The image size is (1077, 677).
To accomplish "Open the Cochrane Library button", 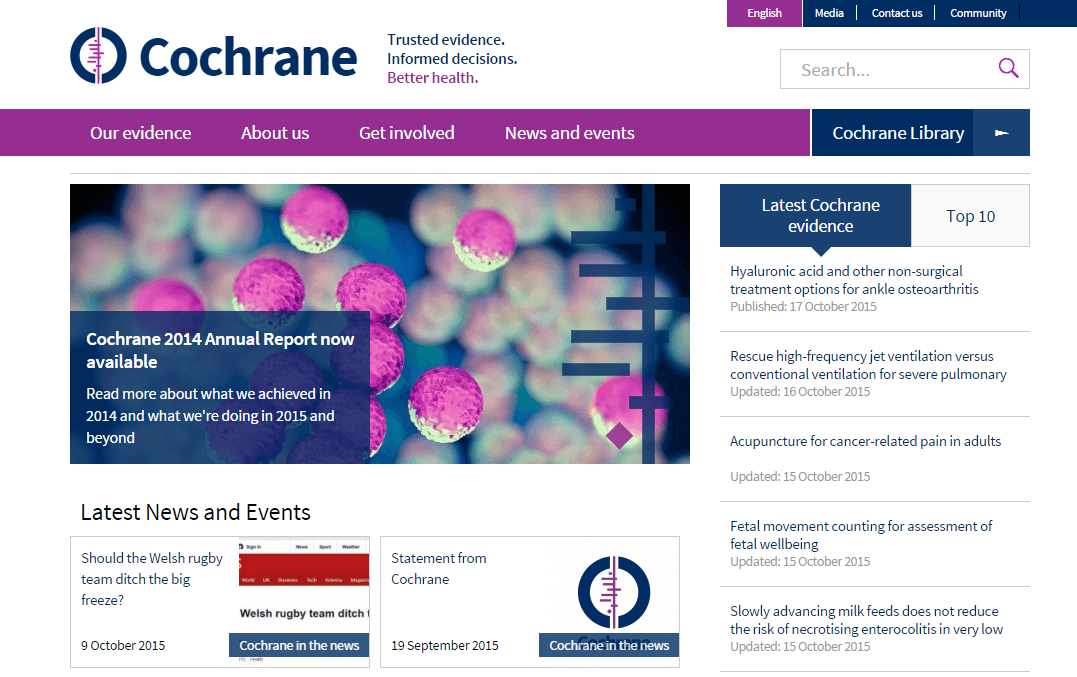I will [x=897, y=133].
